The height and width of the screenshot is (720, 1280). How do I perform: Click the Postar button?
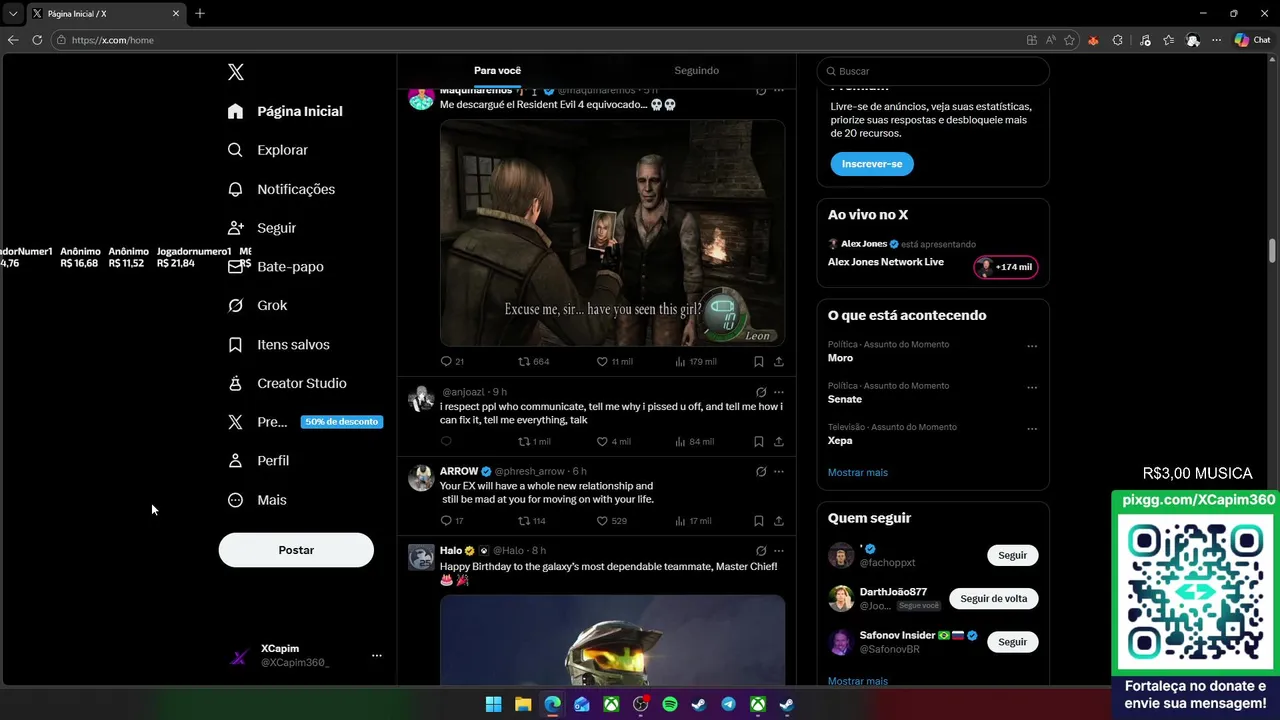(x=296, y=550)
